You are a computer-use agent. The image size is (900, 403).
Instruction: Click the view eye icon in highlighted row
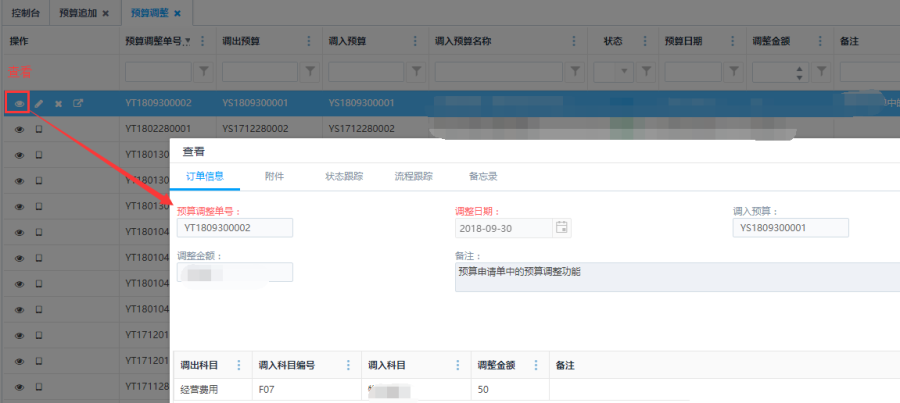18,103
